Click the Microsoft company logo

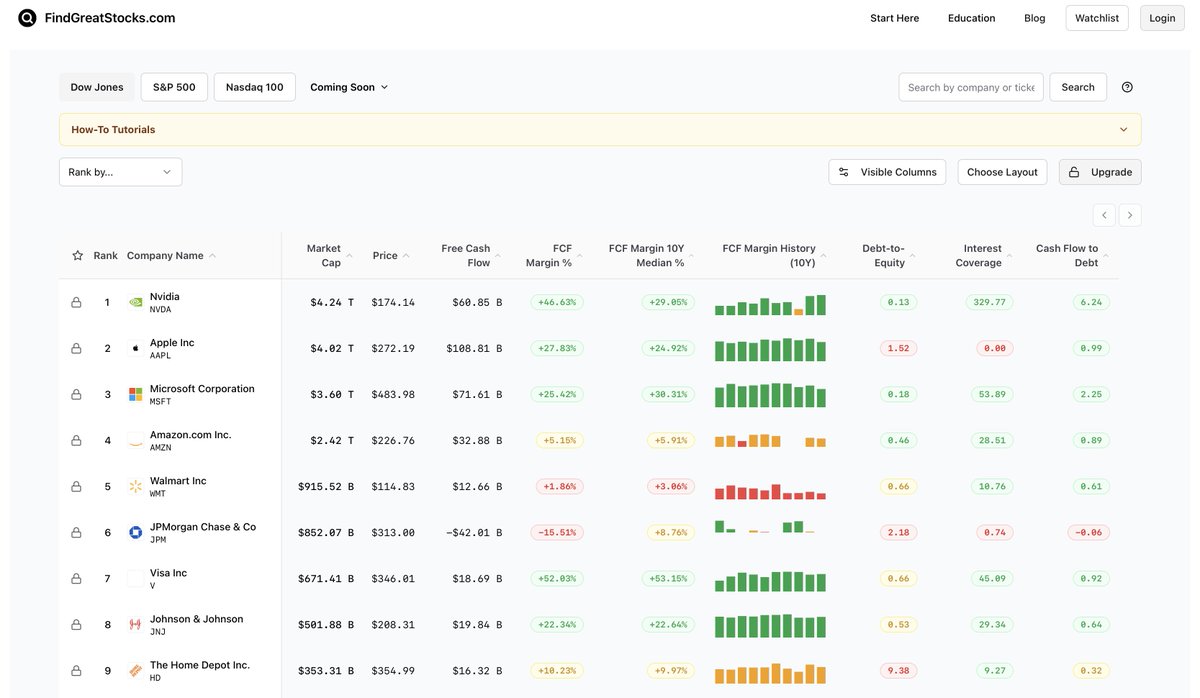tap(136, 394)
